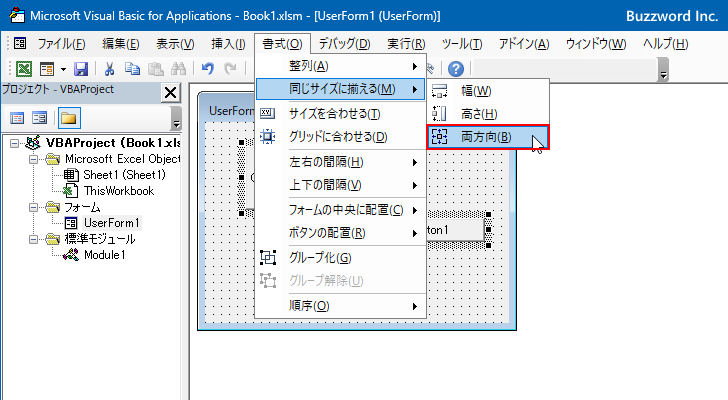The width and height of the screenshot is (728, 400).
Task: Click the VBA application icon in the title bar
Action: (x=17, y=15)
